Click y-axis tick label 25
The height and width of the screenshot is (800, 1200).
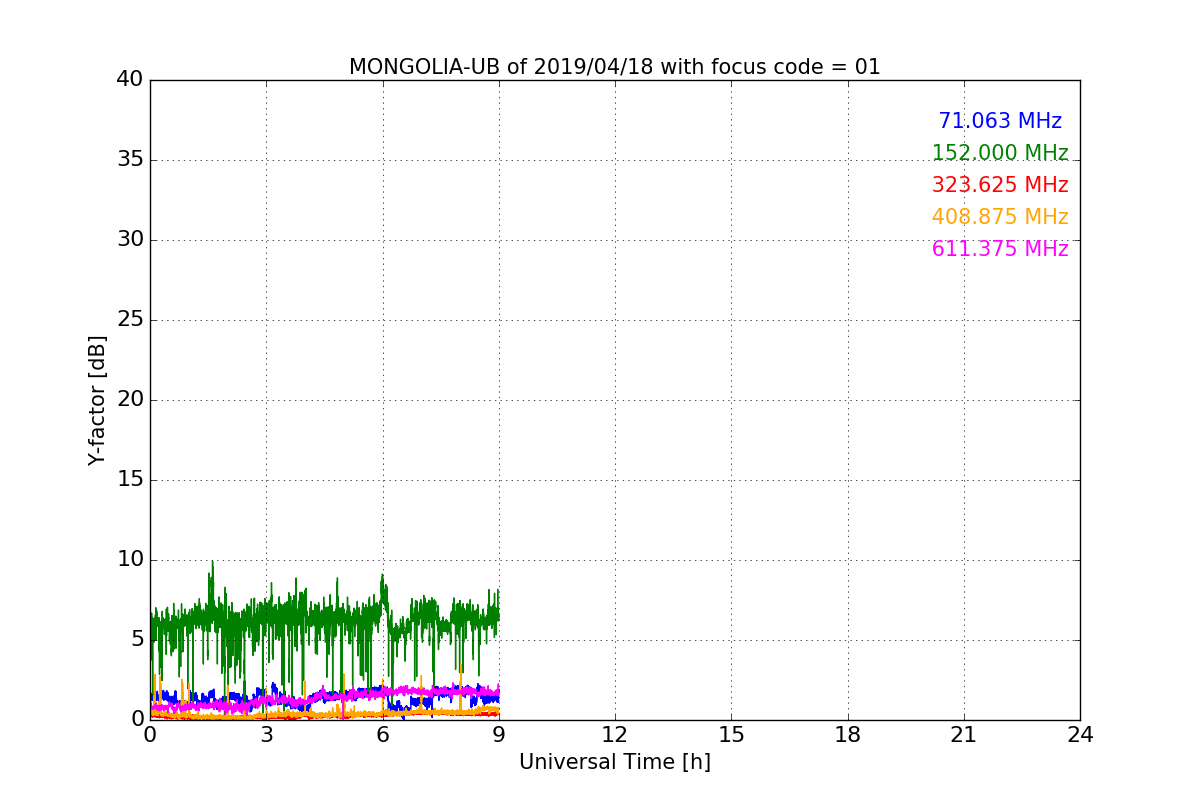(130, 320)
